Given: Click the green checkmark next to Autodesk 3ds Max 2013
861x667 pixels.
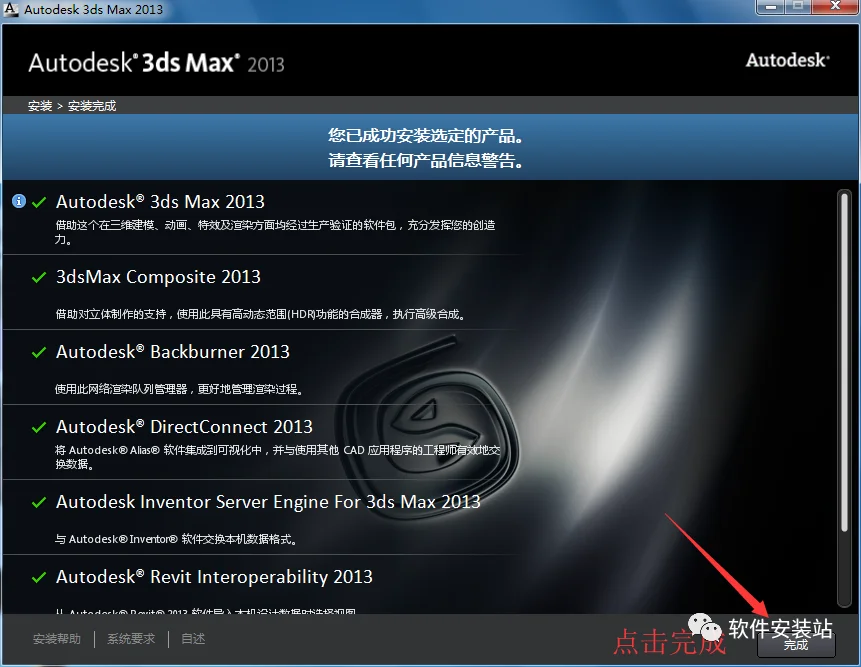Looking at the screenshot, I should (38, 203).
